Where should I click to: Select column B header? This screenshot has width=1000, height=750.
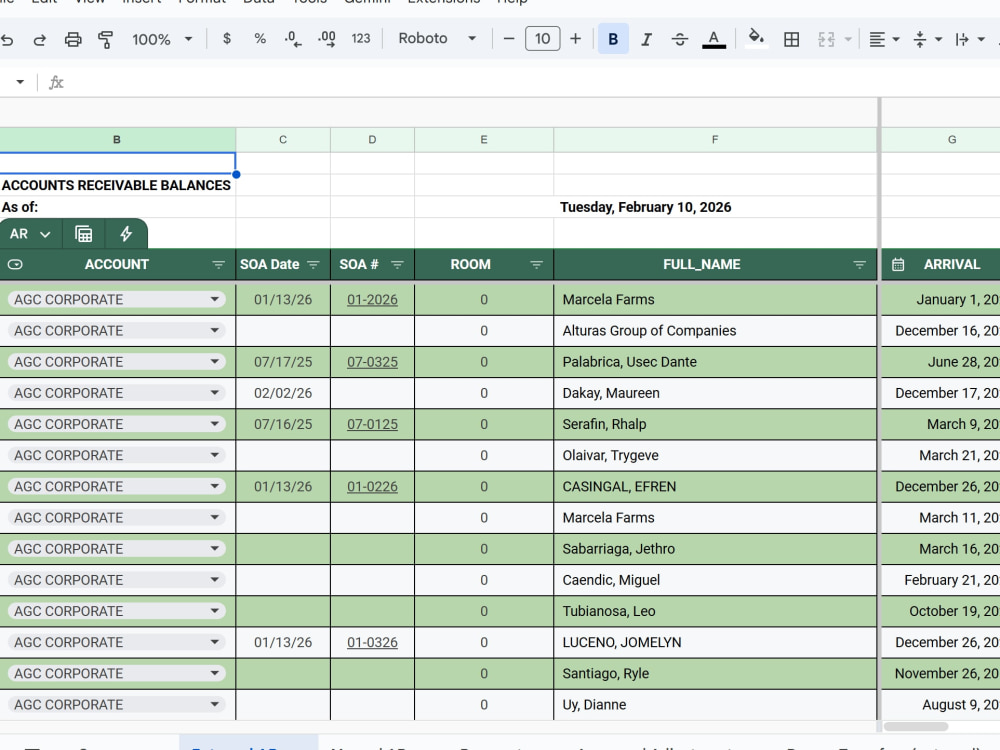[117, 139]
